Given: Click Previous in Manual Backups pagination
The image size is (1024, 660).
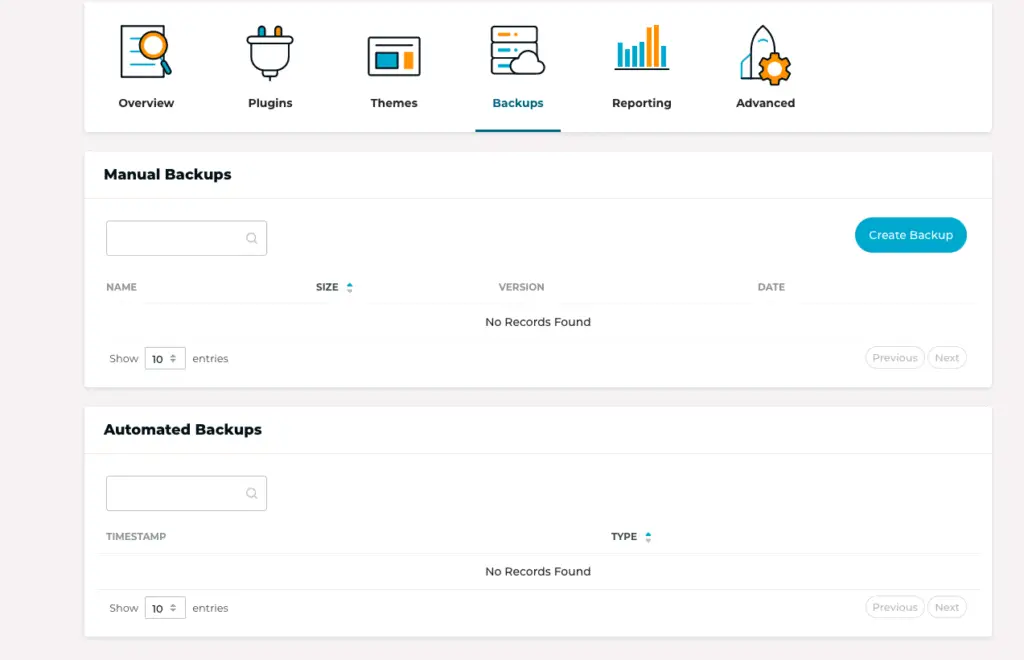Looking at the screenshot, I should click(x=895, y=358).
